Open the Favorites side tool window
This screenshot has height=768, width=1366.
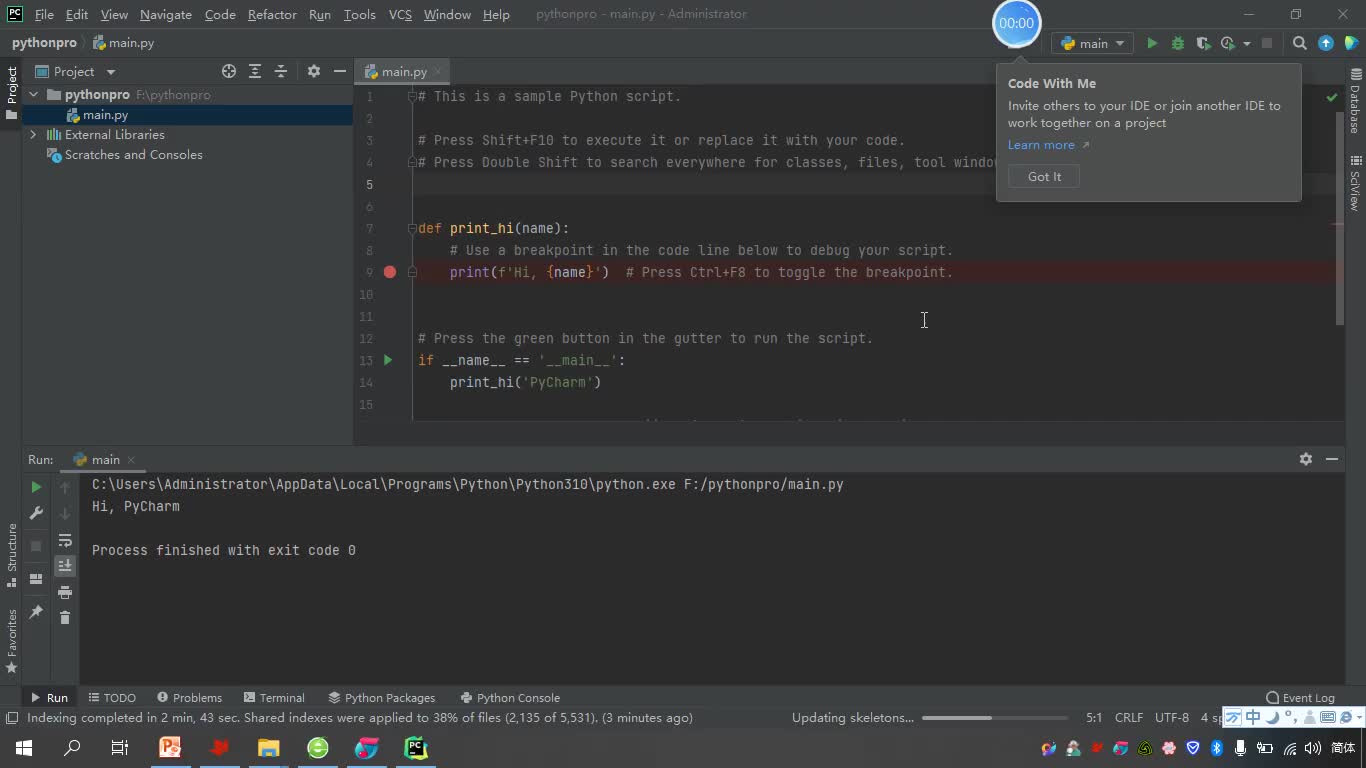pos(12,640)
